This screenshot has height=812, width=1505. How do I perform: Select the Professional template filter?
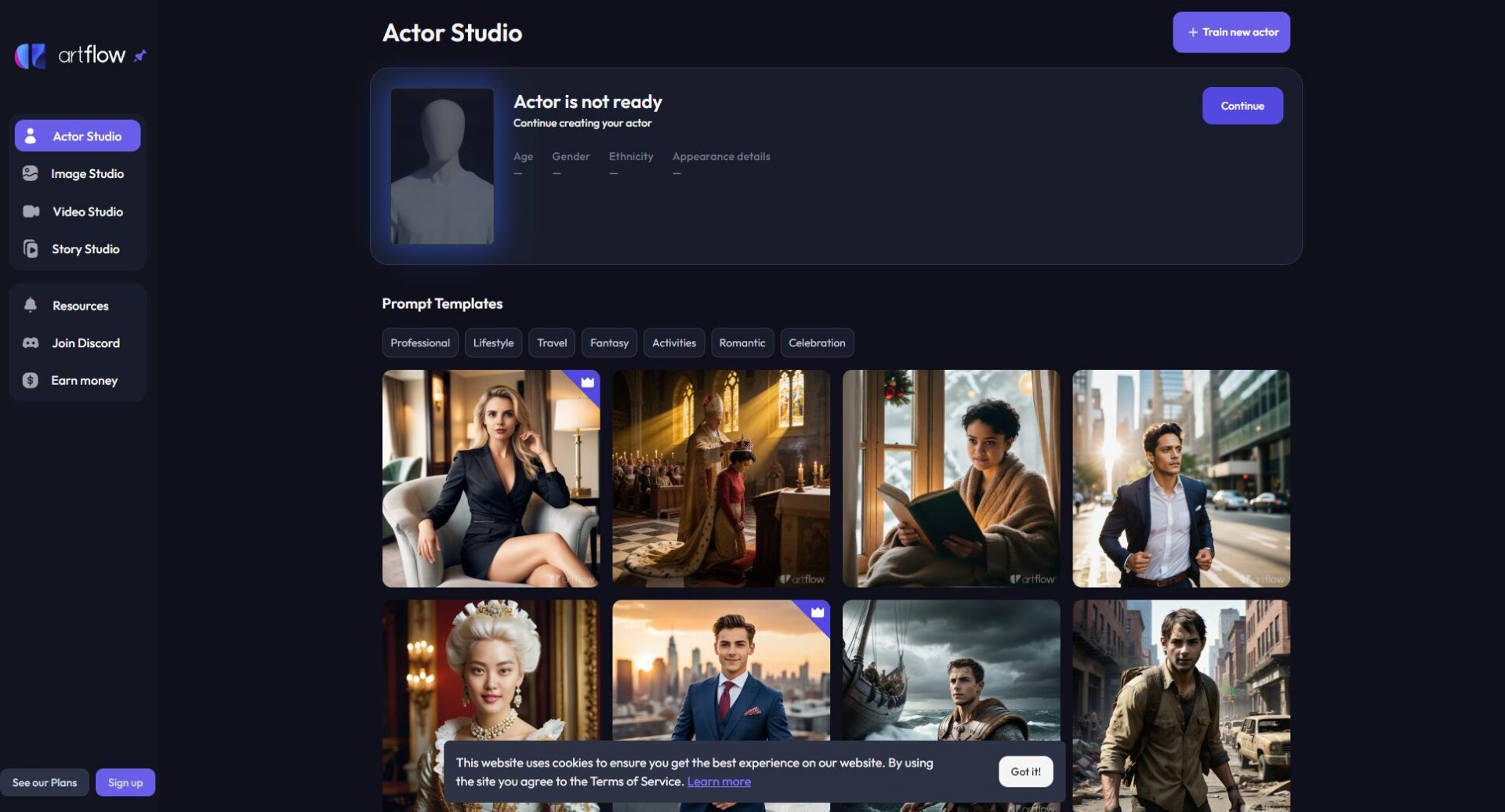tap(420, 343)
